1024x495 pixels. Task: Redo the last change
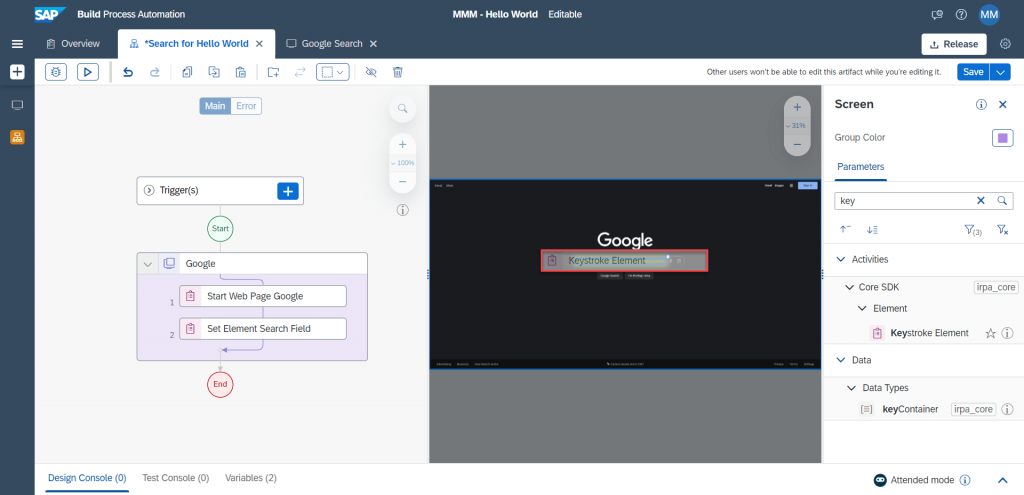155,72
